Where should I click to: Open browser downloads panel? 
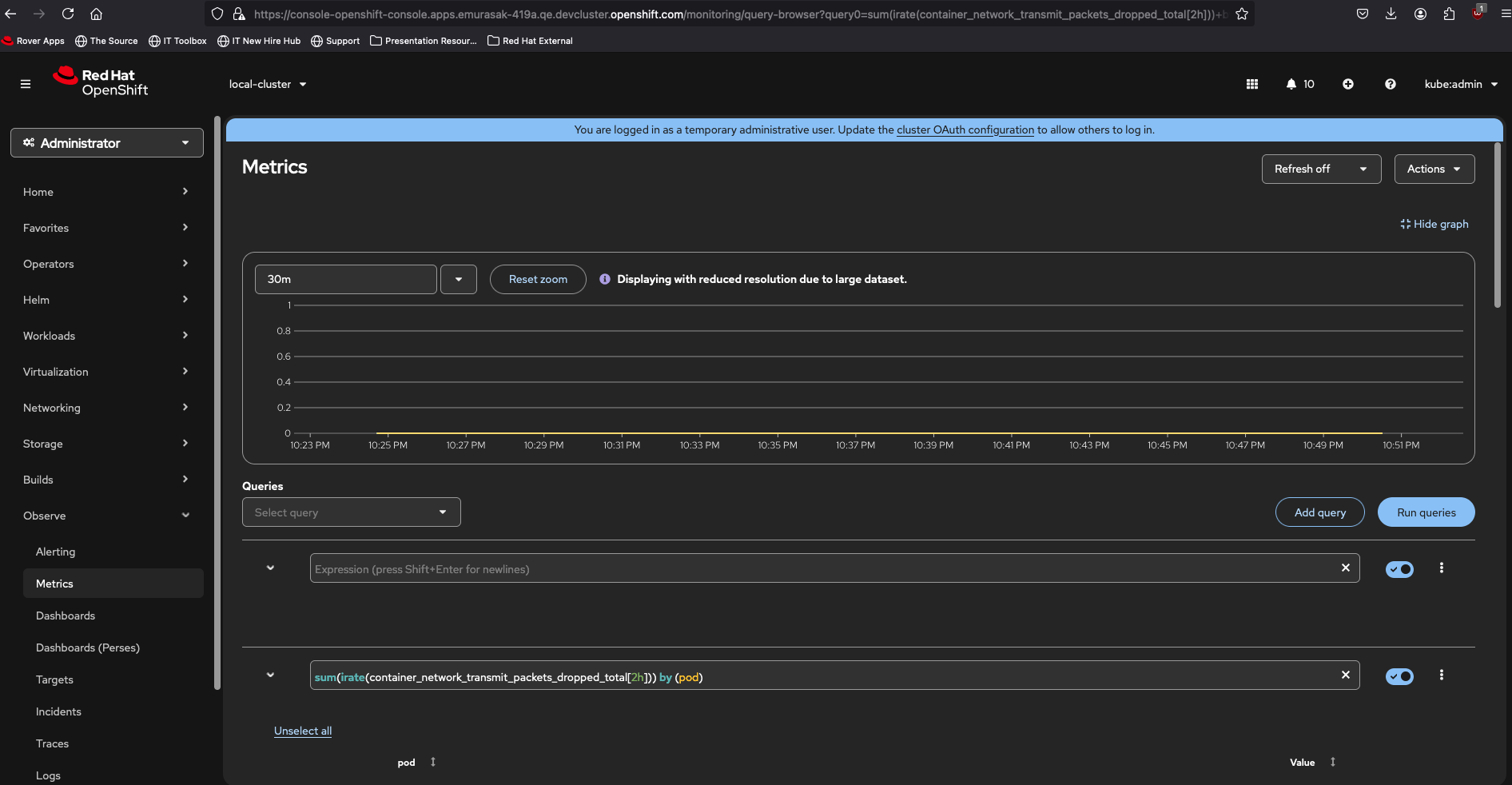[1391, 14]
